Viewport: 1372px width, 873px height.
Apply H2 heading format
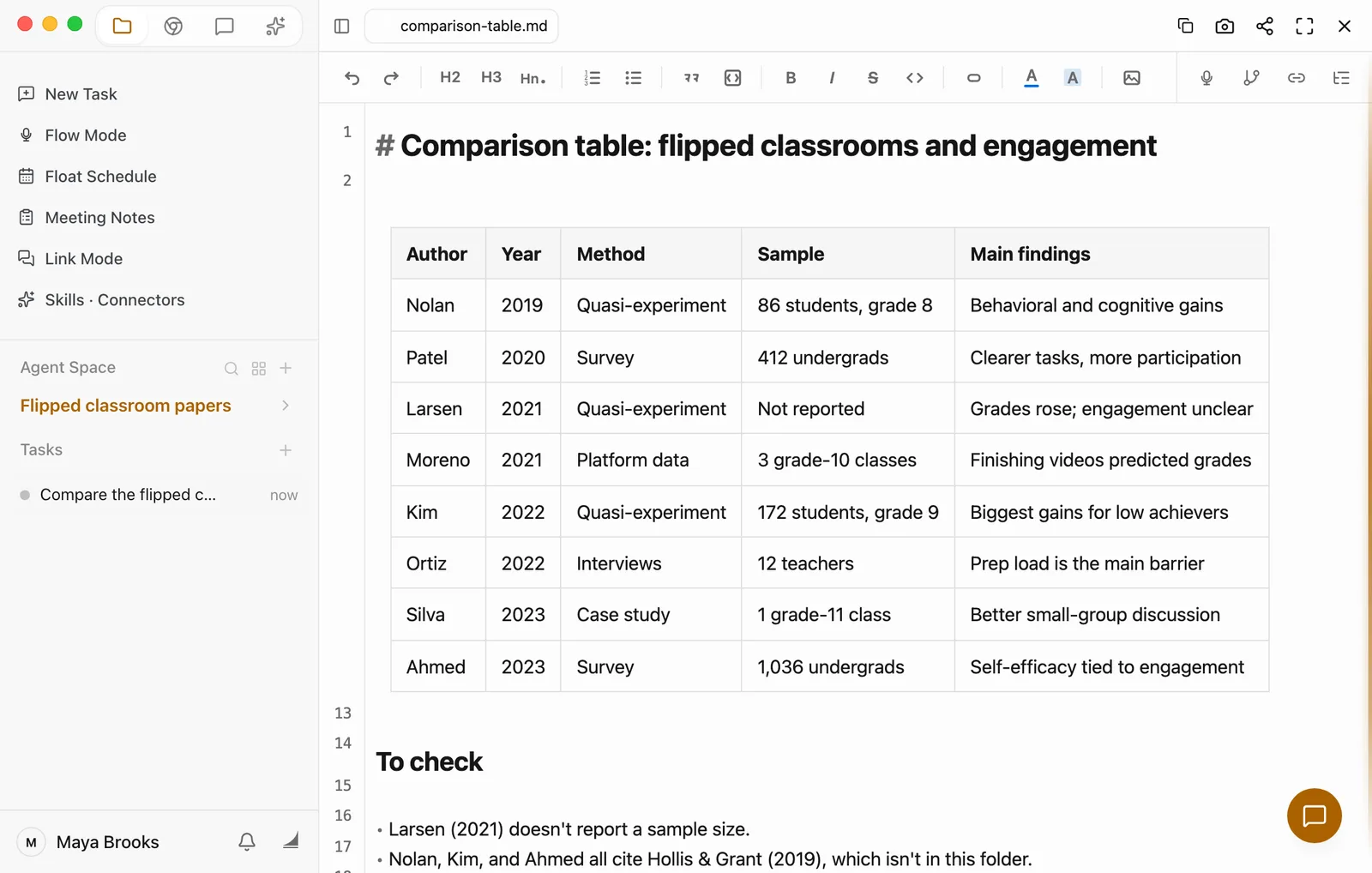[450, 77]
